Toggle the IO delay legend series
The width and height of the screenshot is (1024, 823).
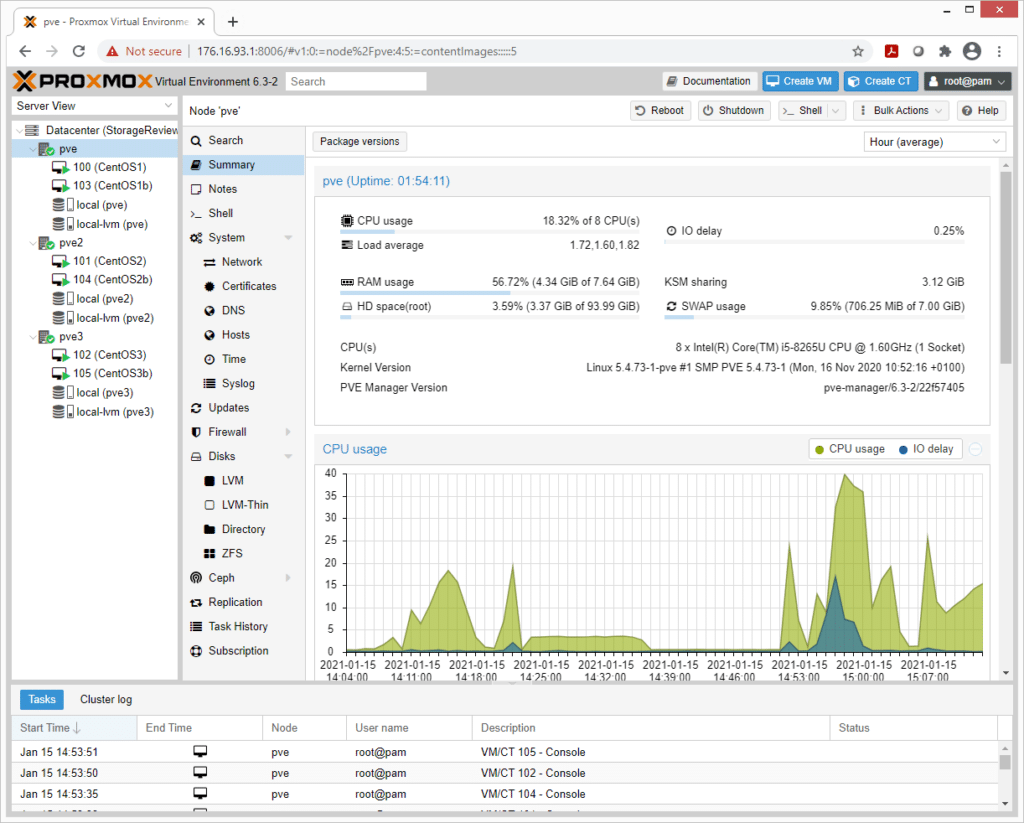point(926,449)
